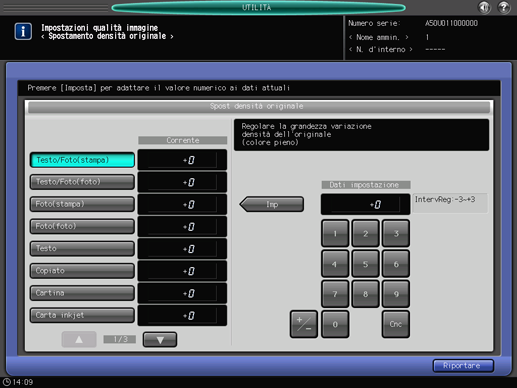Tap keypad digit 6
The height and width of the screenshot is (388, 517).
click(x=396, y=264)
